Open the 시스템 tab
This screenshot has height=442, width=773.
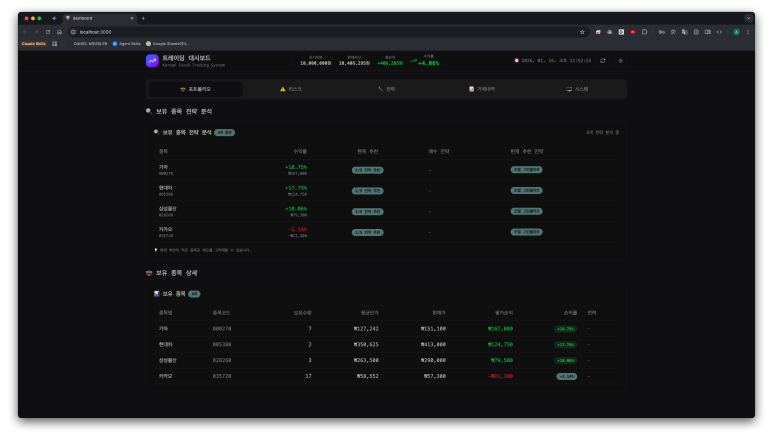click(x=577, y=89)
